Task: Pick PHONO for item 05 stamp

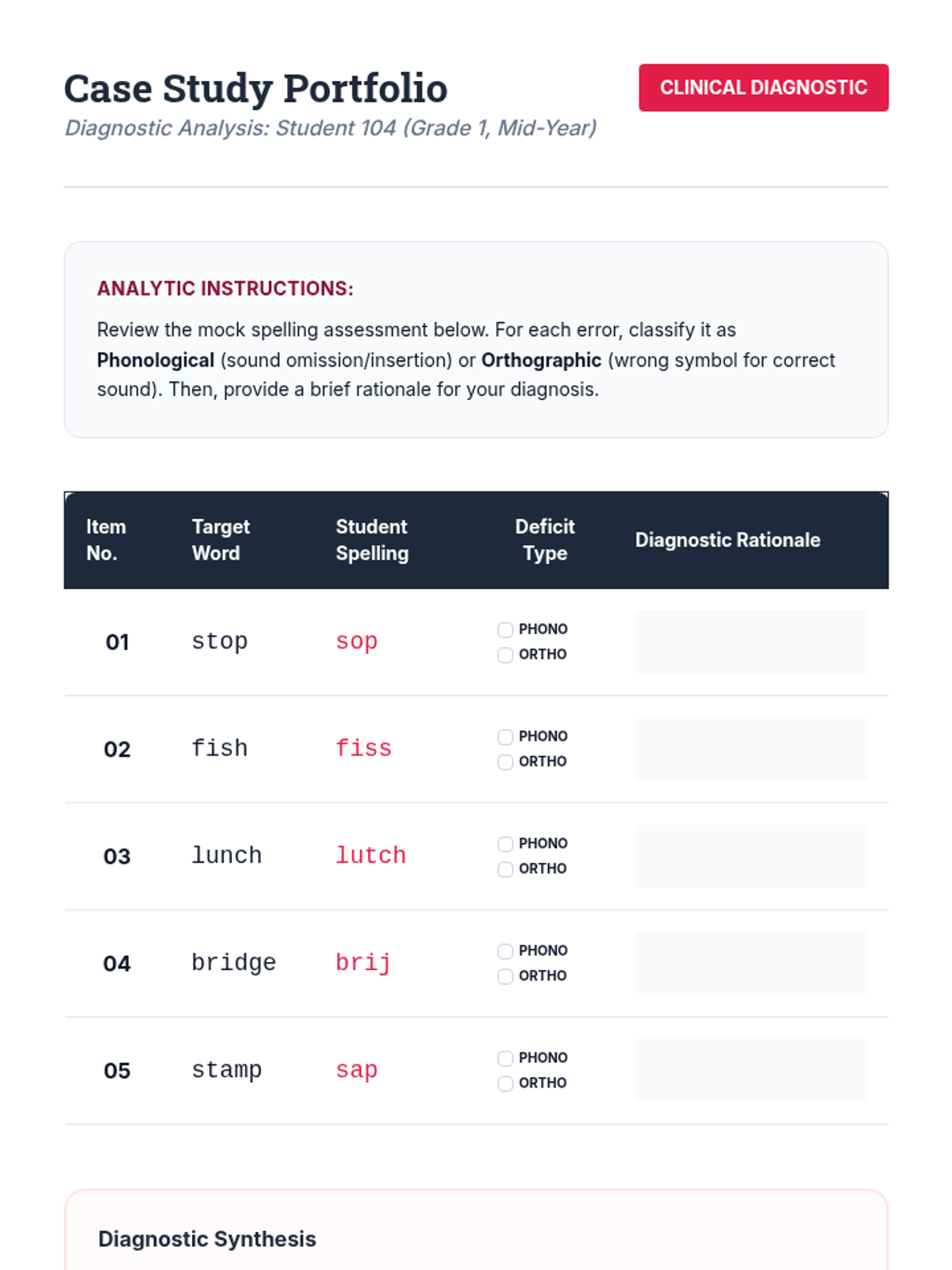Action: click(x=505, y=1059)
